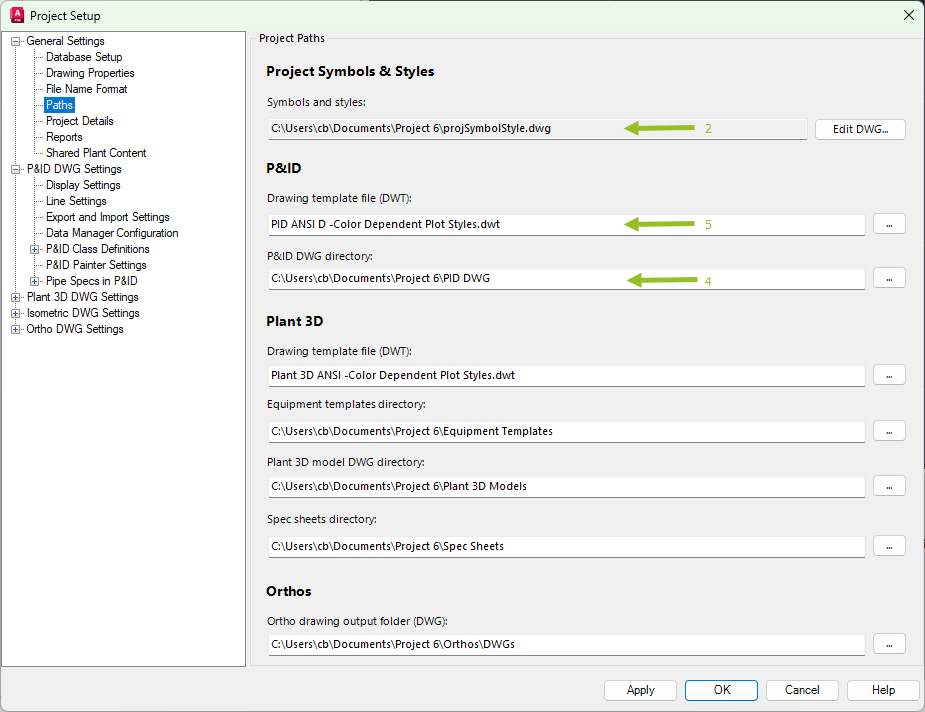Expand the Pipe Specs in P&ID node
925x712 pixels.
click(x=35, y=281)
